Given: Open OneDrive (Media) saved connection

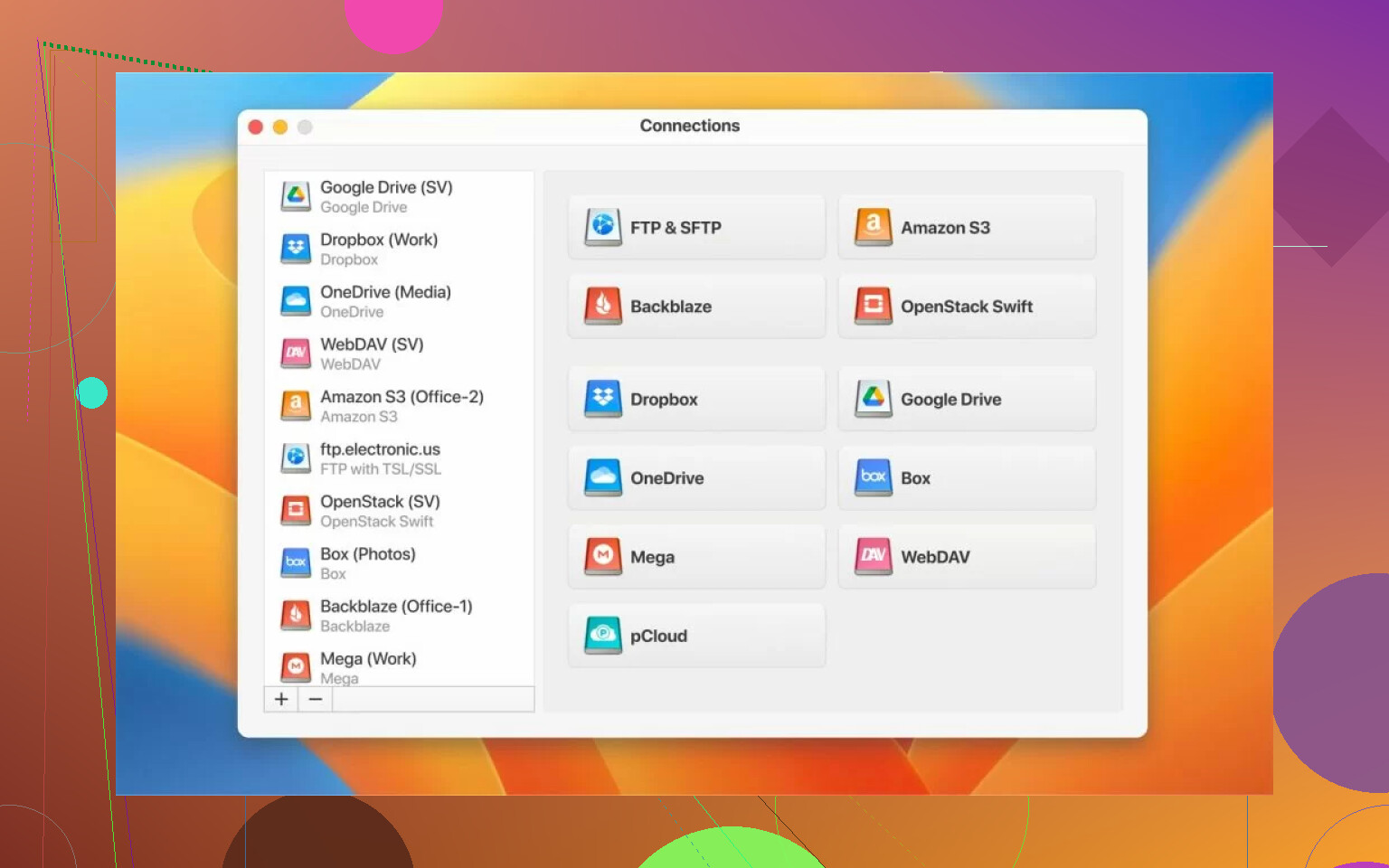Looking at the screenshot, I should pyautogui.click(x=385, y=301).
